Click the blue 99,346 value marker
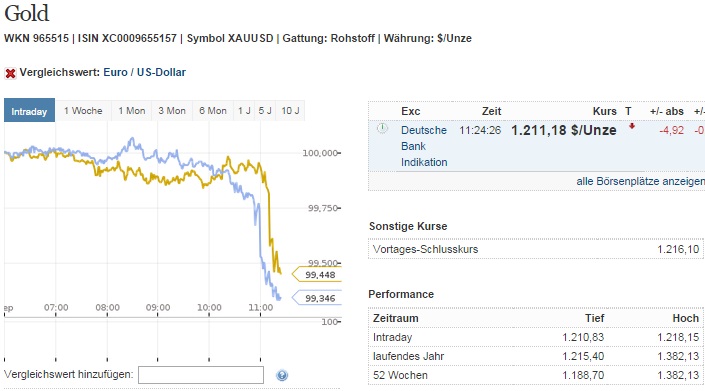705x391 pixels. (x=317, y=298)
